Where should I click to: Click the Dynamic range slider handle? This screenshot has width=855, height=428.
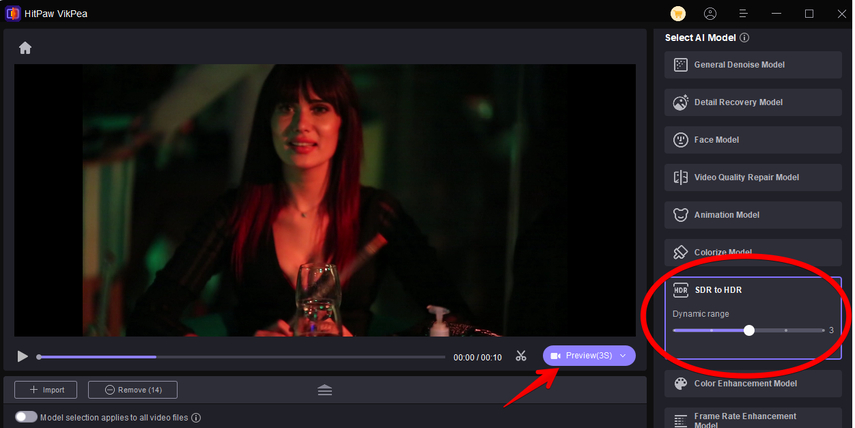[x=749, y=330]
